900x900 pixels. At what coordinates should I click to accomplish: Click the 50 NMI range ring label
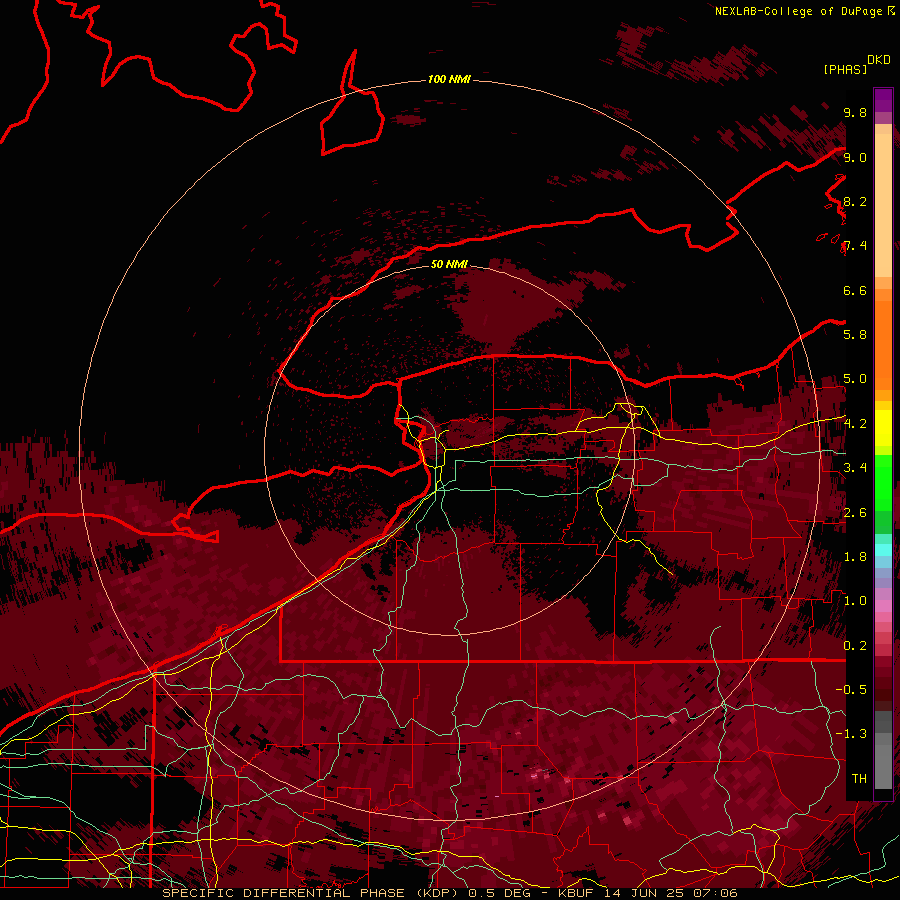pos(449,264)
